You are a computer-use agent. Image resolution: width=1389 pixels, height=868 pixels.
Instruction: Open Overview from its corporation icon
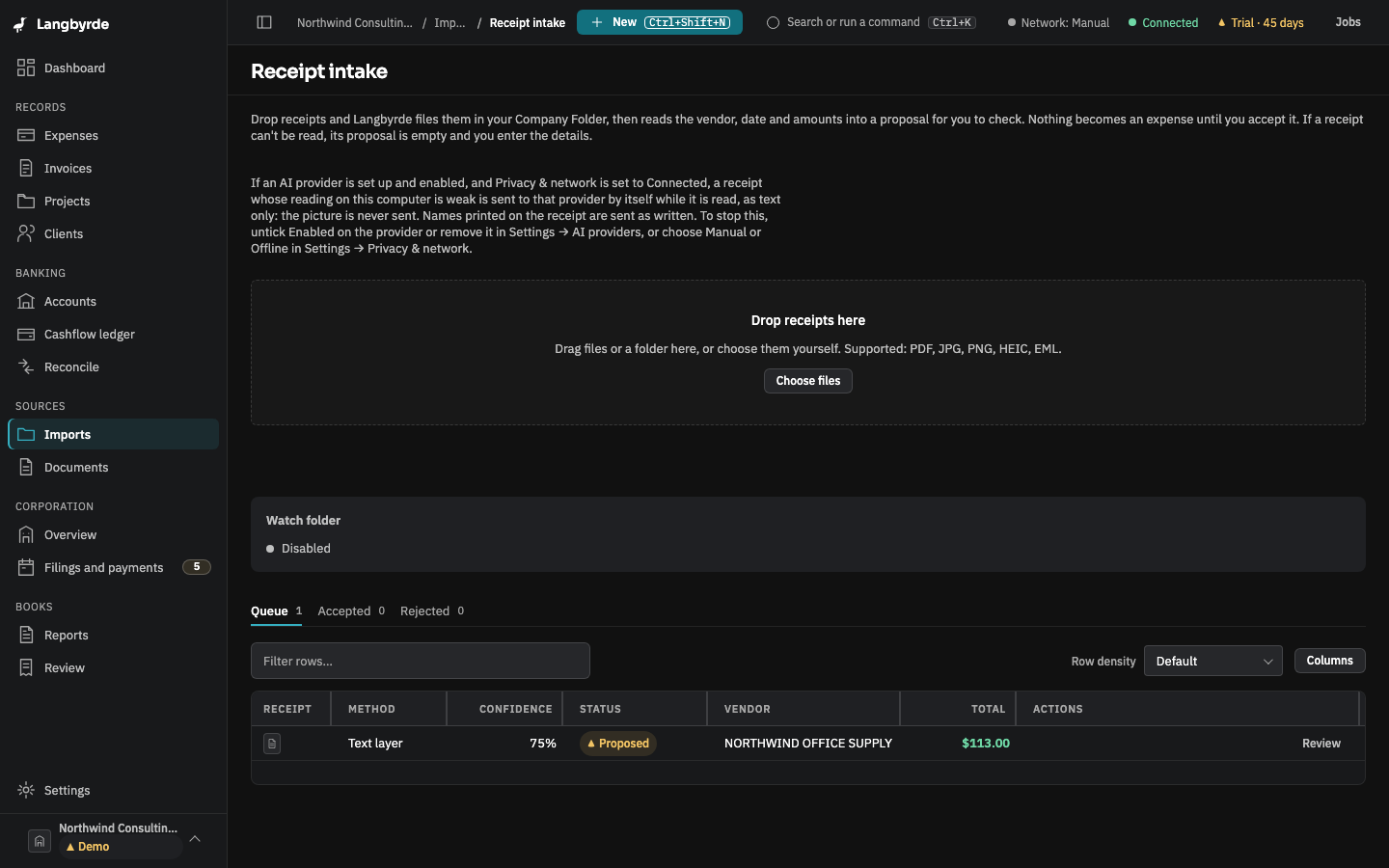(26, 534)
